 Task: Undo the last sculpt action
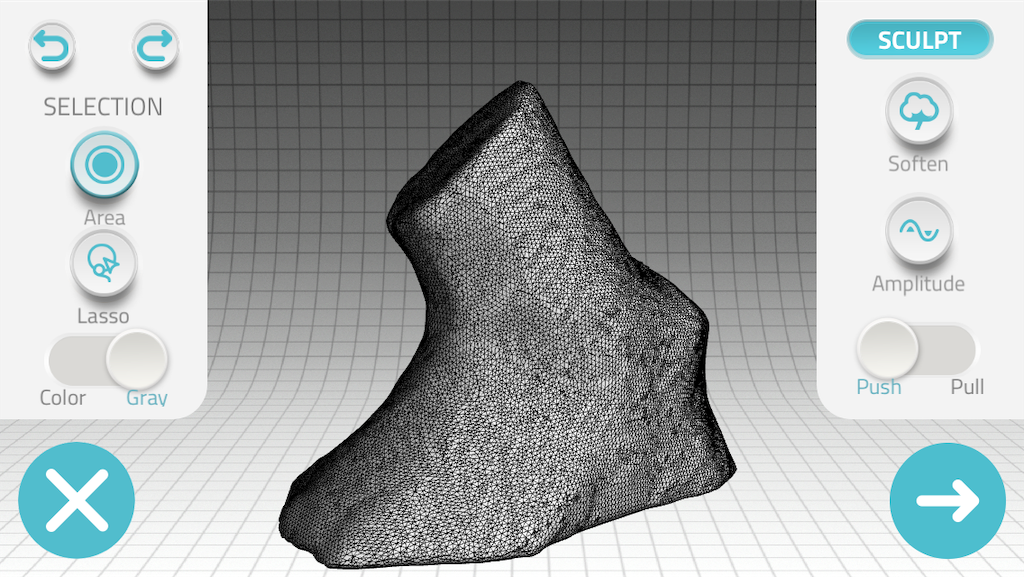(x=52, y=46)
